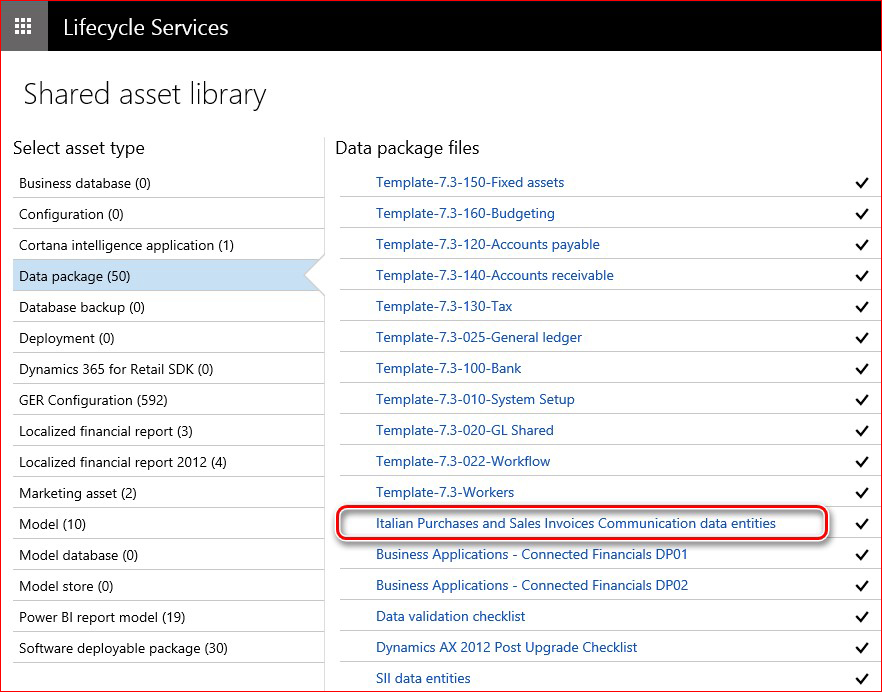Click checkmark for Connected Financials DP01
Screen dimensions: 882x692
[862, 555]
